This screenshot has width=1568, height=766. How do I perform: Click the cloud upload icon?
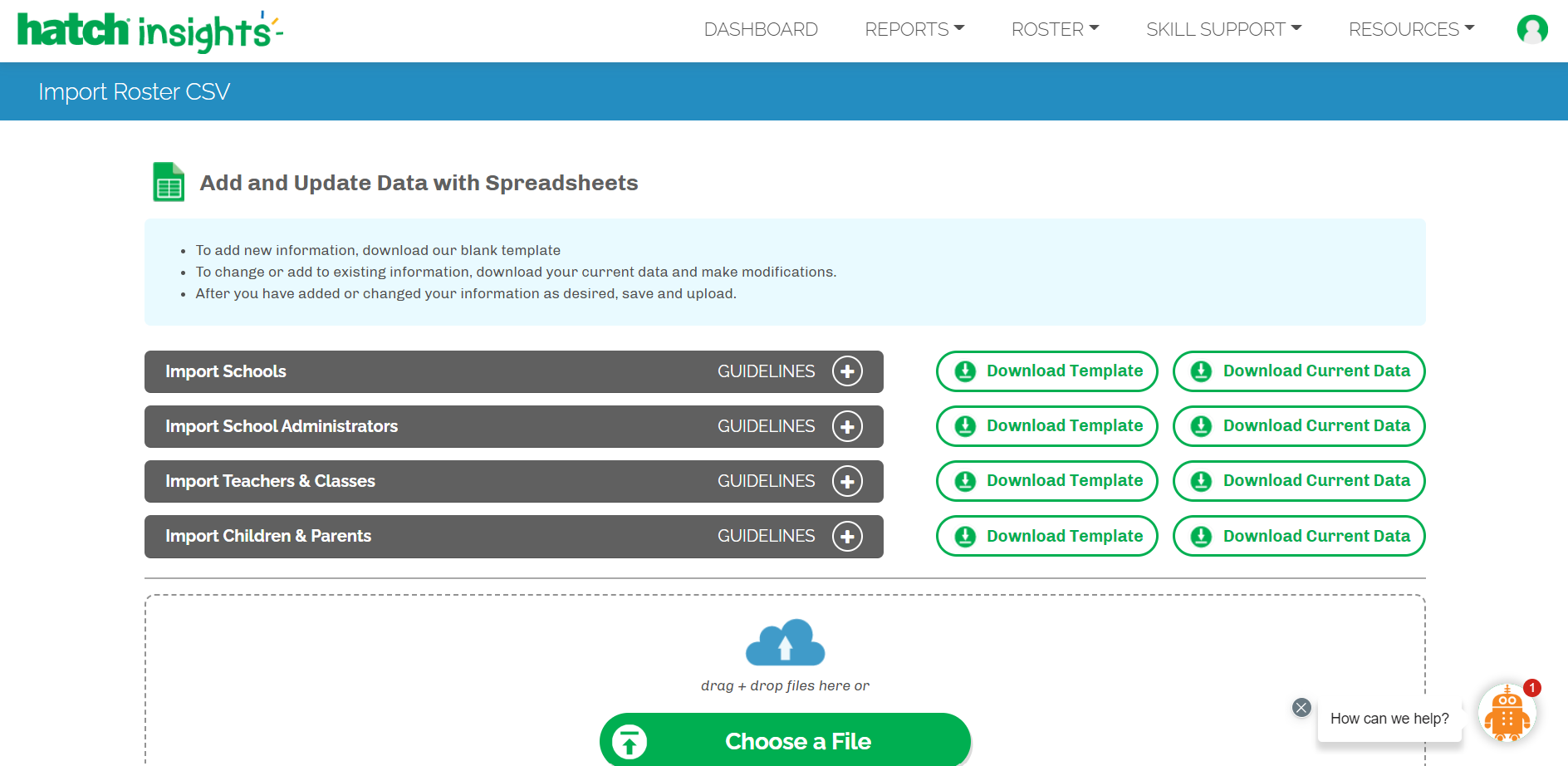point(785,643)
